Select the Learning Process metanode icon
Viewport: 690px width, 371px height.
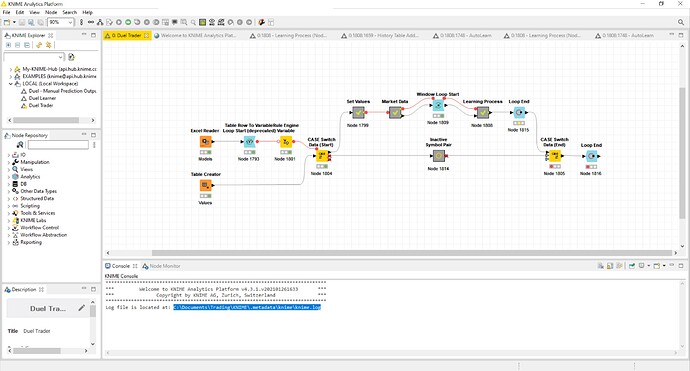coord(483,113)
